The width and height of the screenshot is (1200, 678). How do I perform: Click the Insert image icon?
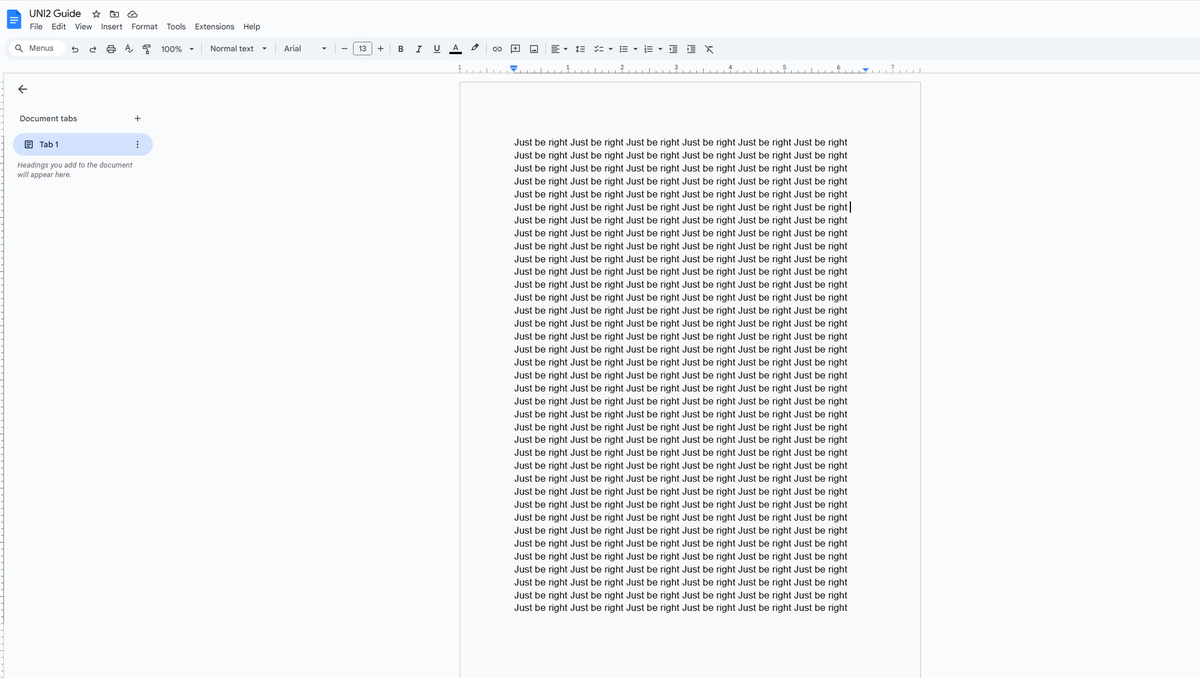534,49
